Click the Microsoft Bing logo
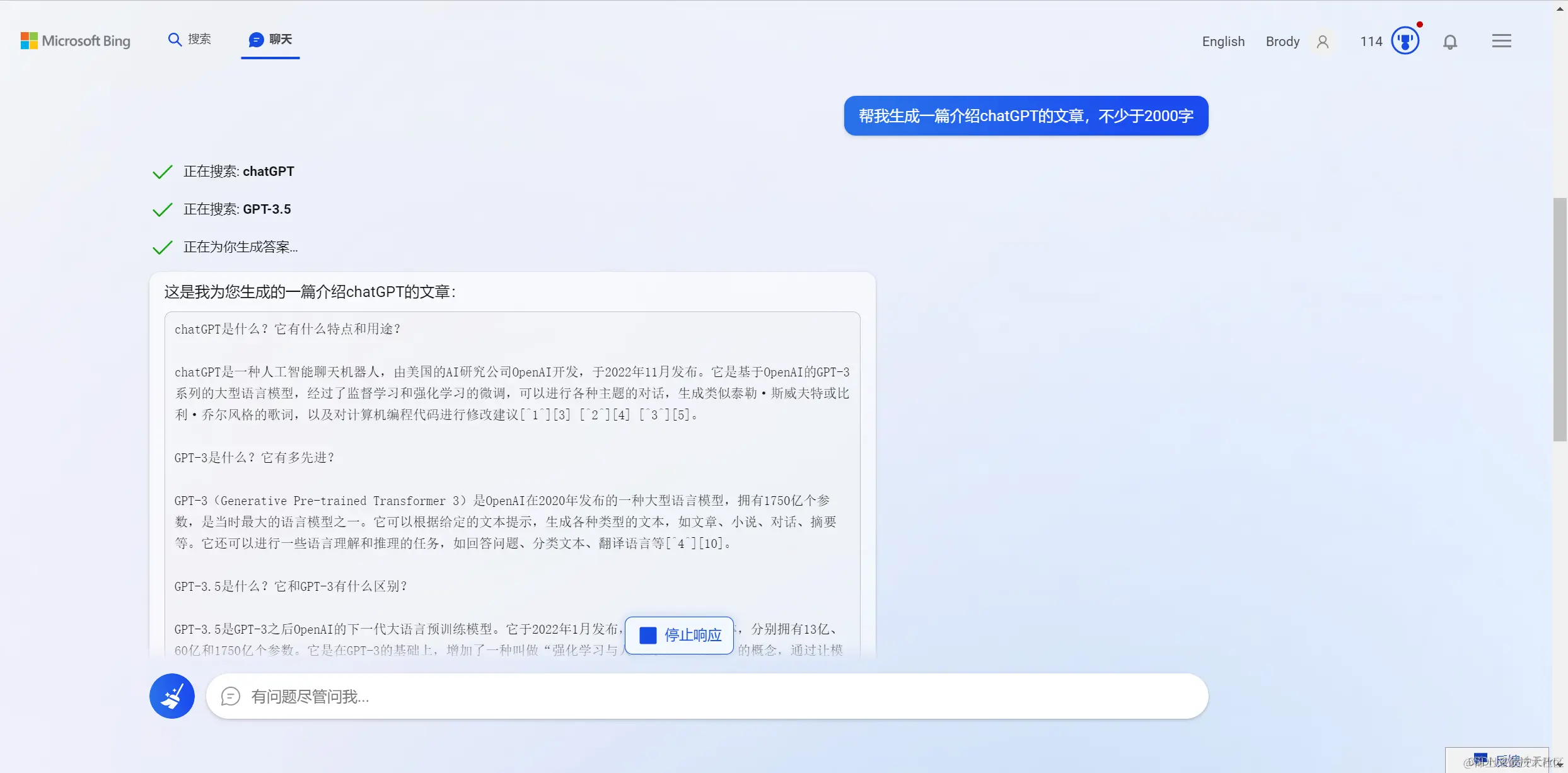The image size is (1568, 773). 75,40
